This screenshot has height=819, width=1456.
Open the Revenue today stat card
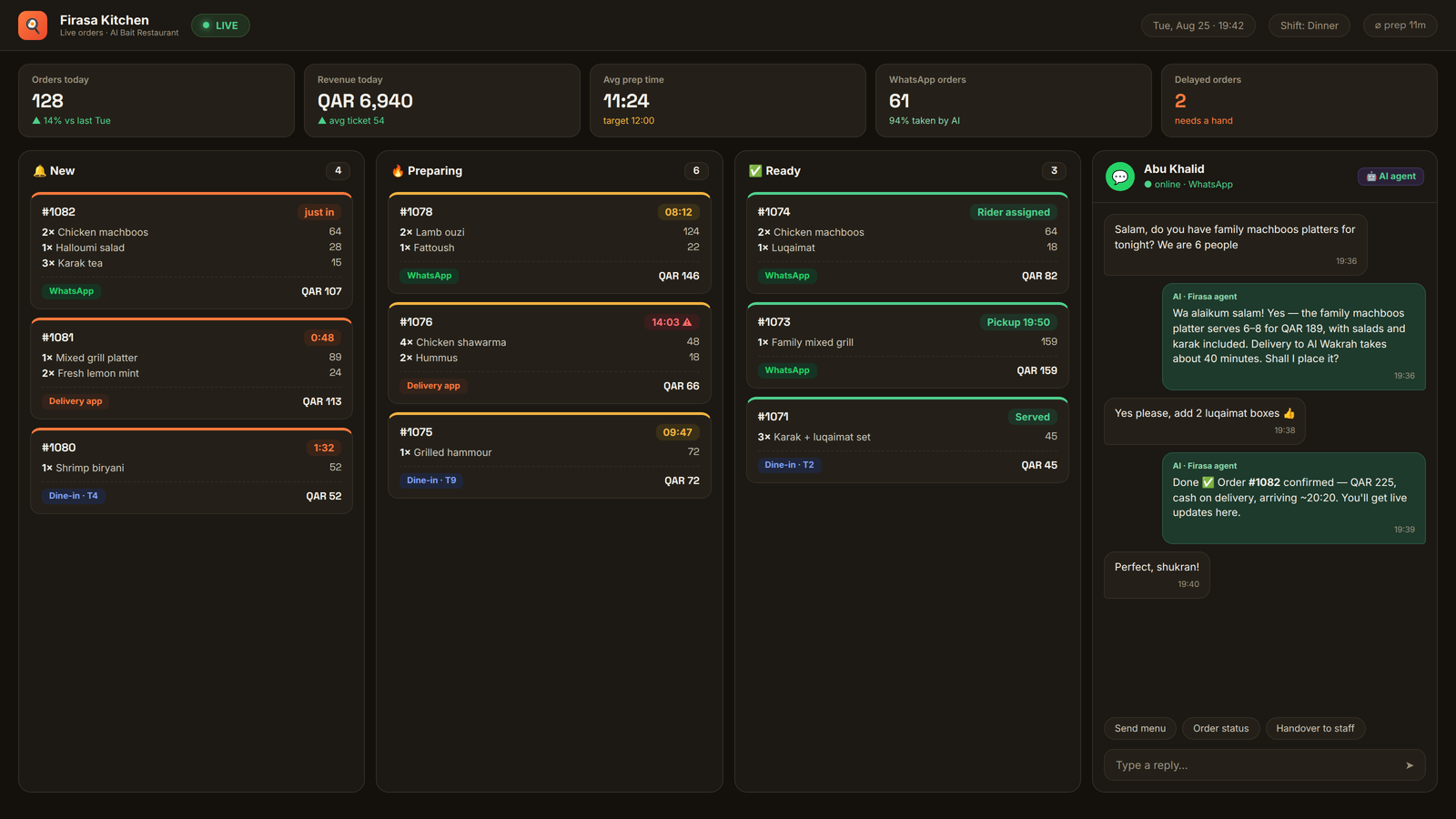[x=442, y=100]
